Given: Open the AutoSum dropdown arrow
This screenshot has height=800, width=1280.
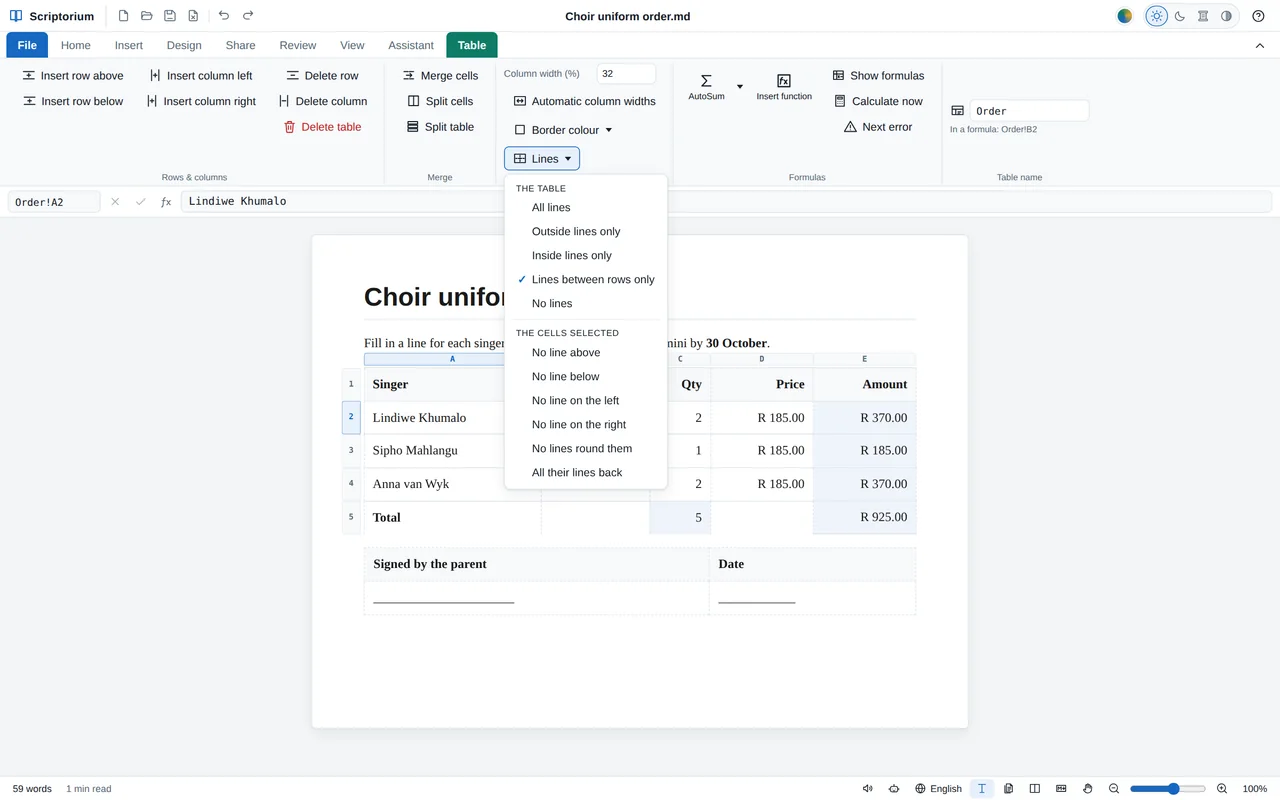Looking at the screenshot, I should click(x=740, y=87).
